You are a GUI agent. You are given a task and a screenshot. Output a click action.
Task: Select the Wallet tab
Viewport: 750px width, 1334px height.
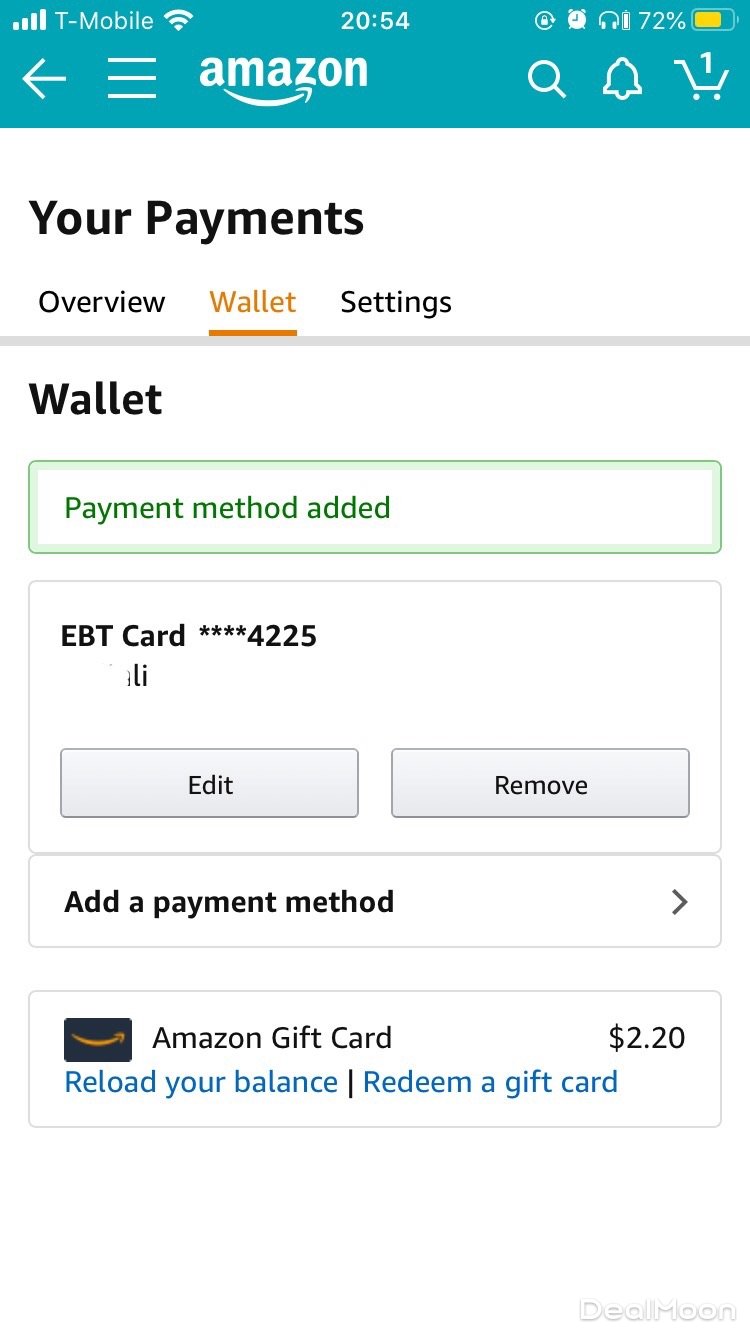[x=253, y=302]
